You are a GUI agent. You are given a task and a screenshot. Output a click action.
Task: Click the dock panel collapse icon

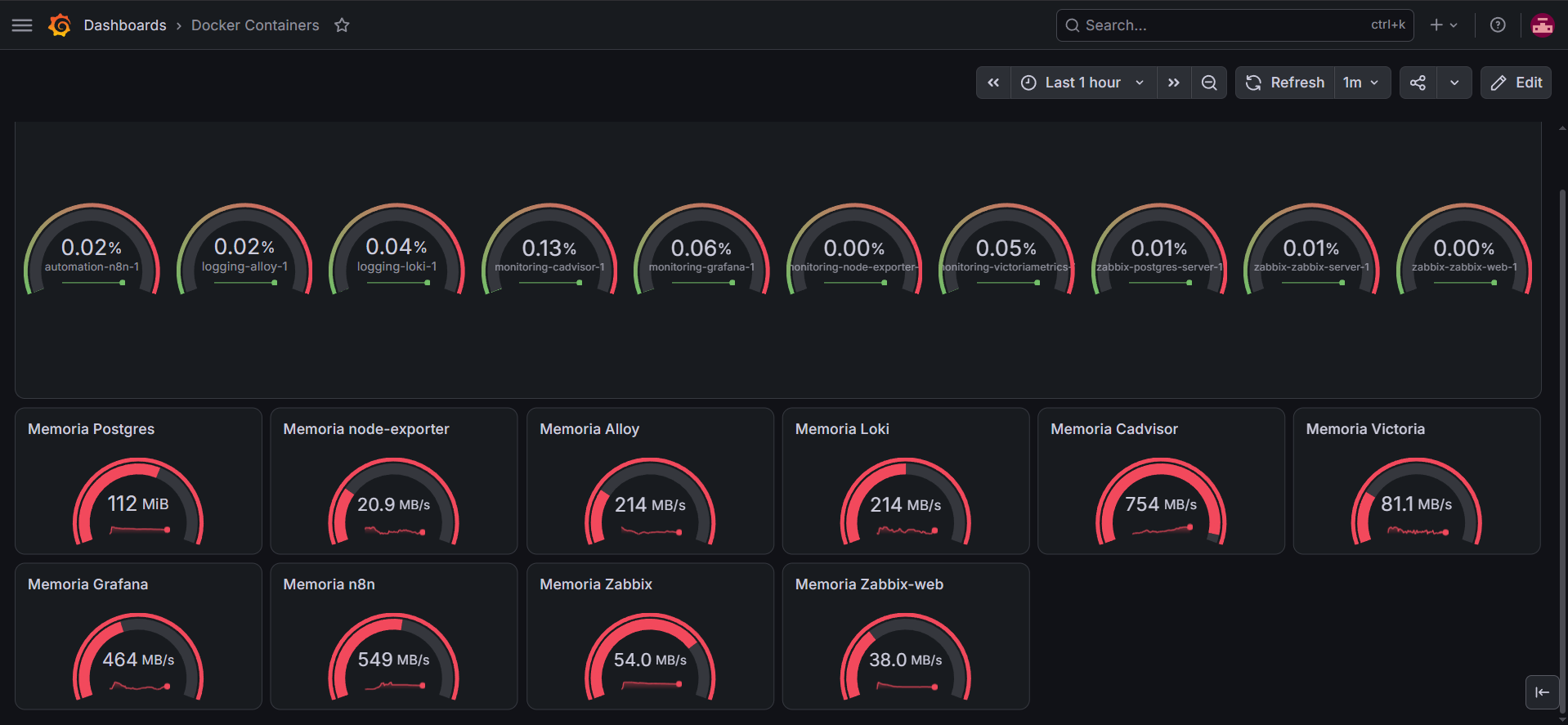pyautogui.click(x=1542, y=692)
